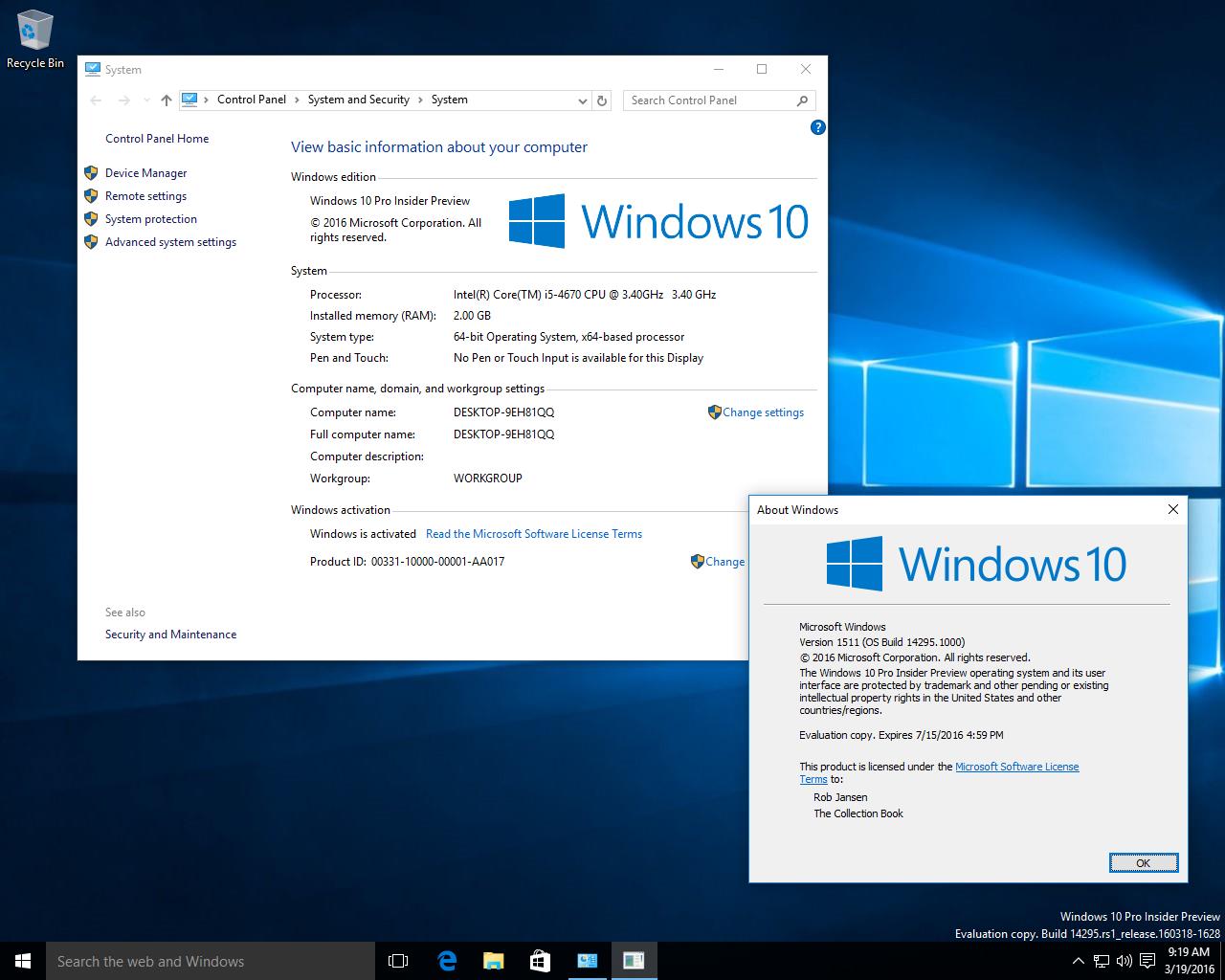Click the shield icon beside Change settings
The height and width of the screenshot is (980, 1225).
pos(715,412)
